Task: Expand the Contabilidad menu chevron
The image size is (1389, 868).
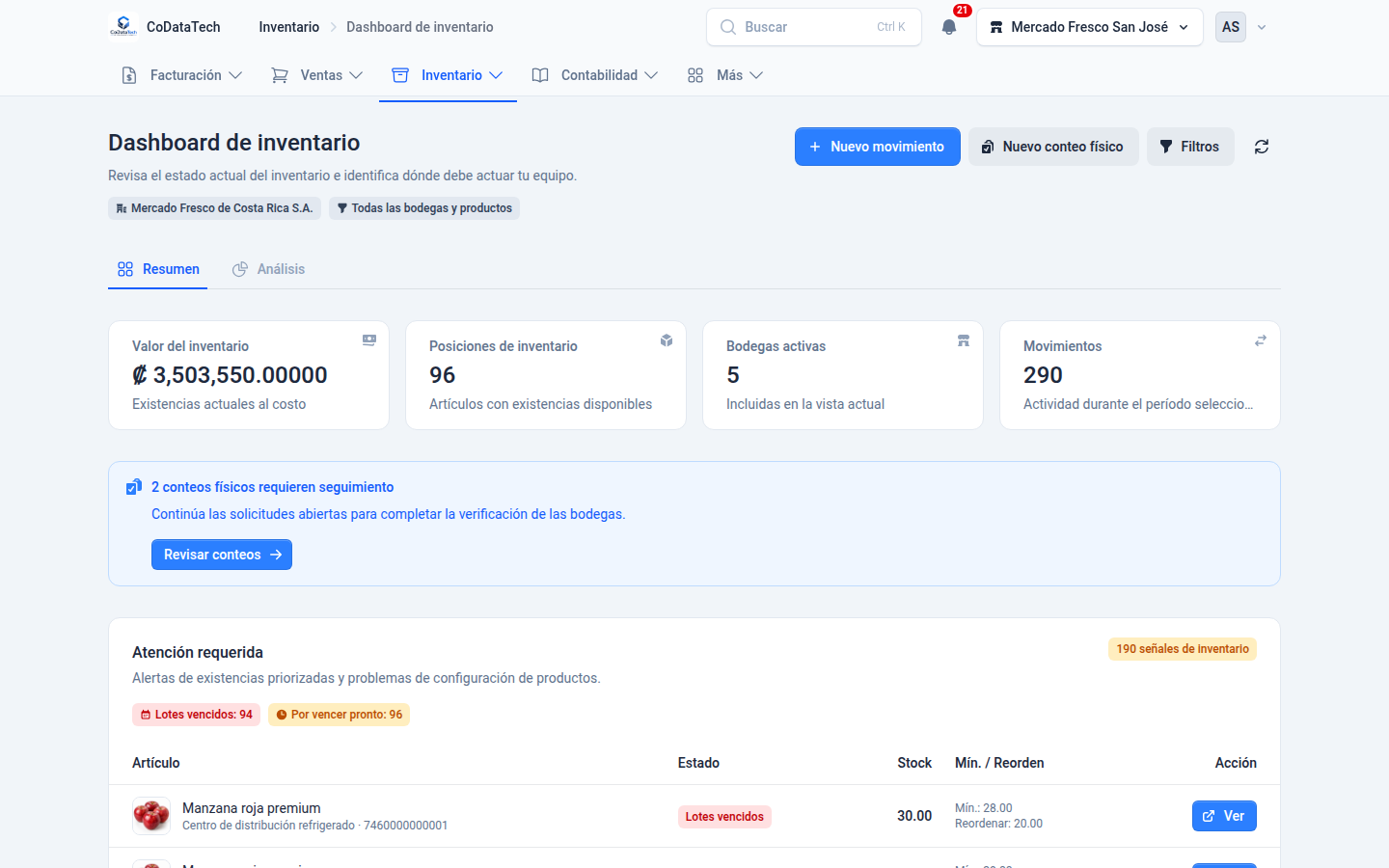Action: 651,75
